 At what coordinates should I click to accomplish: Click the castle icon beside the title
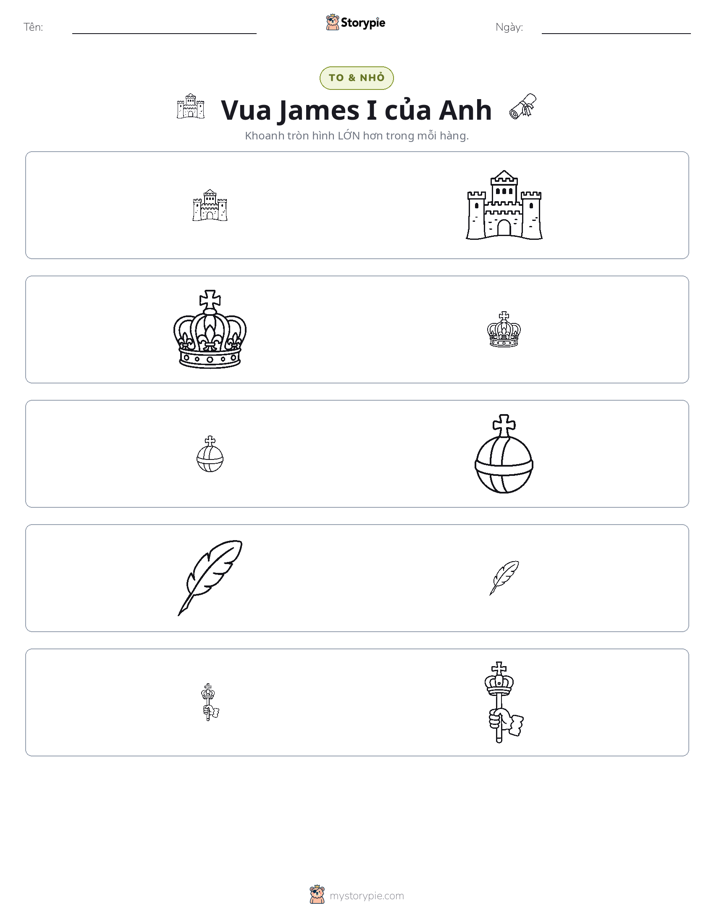tap(190, 106)
